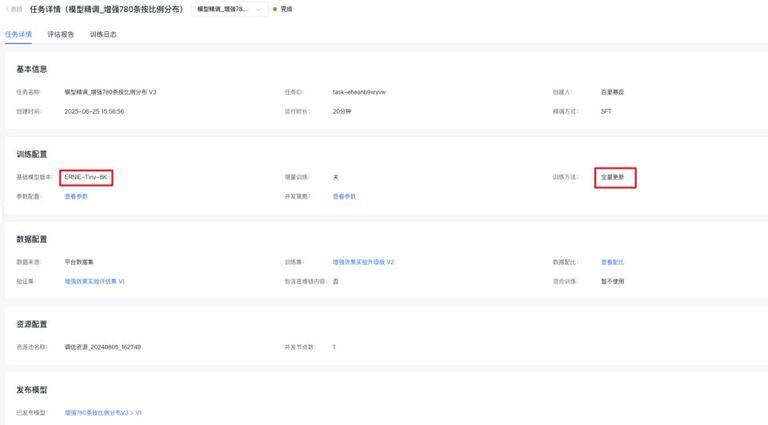Open 查看参数 link beside 参数配置
The width and height of the screenshot is (768, 425).
[76, 196]
